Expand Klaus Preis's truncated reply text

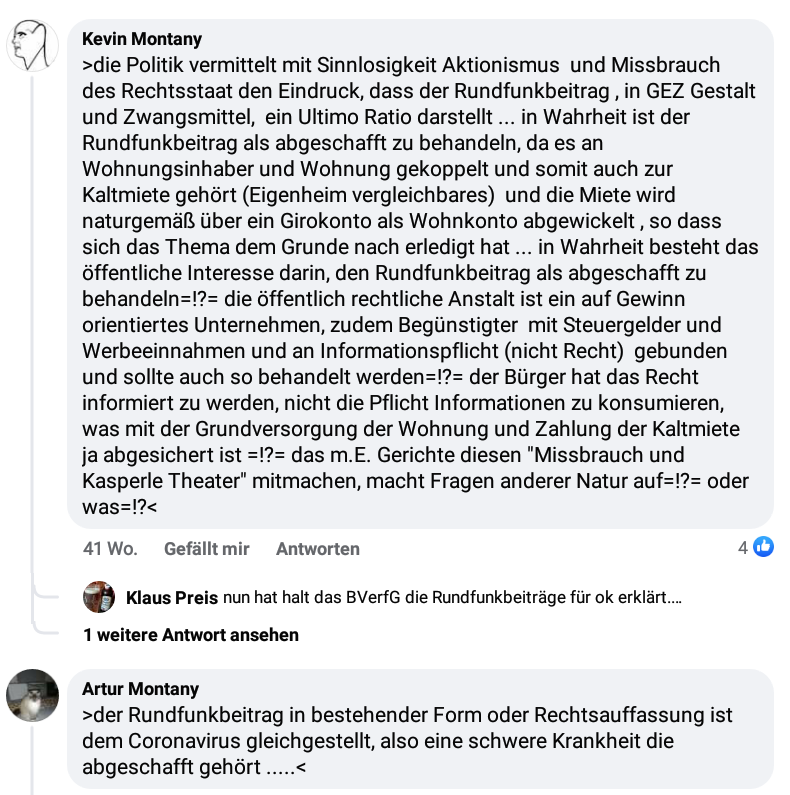click(452, 597)
